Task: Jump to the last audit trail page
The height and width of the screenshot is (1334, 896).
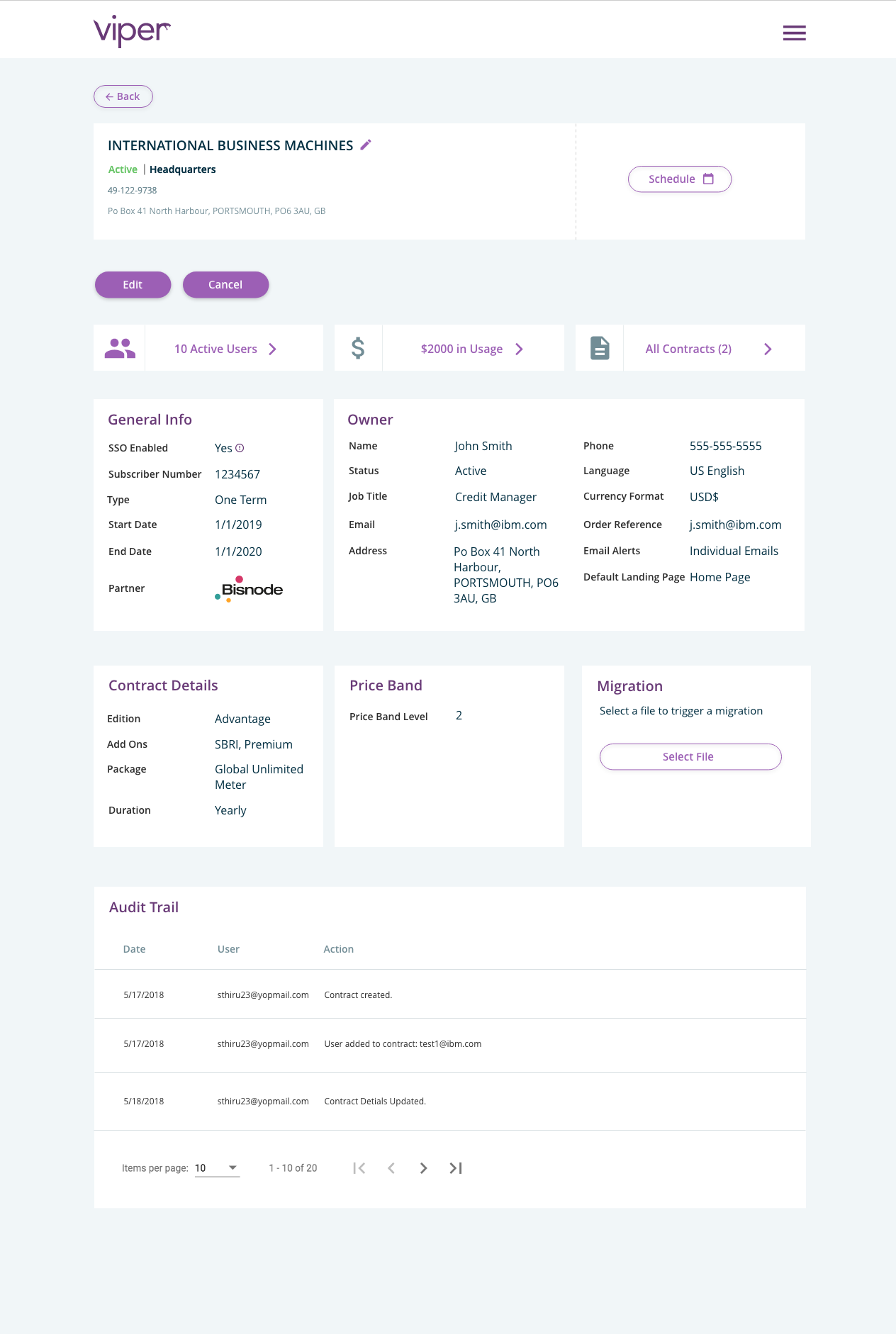Action: pyautogui.click(x=456, y=1168)
